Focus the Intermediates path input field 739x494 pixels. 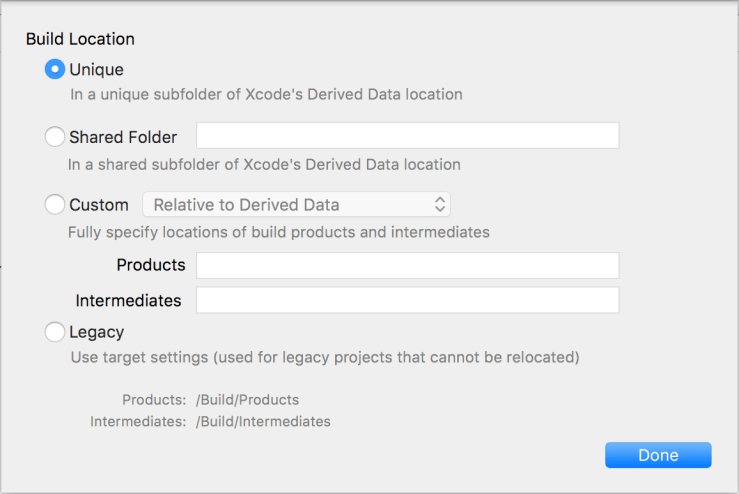(x=407, y=300)
